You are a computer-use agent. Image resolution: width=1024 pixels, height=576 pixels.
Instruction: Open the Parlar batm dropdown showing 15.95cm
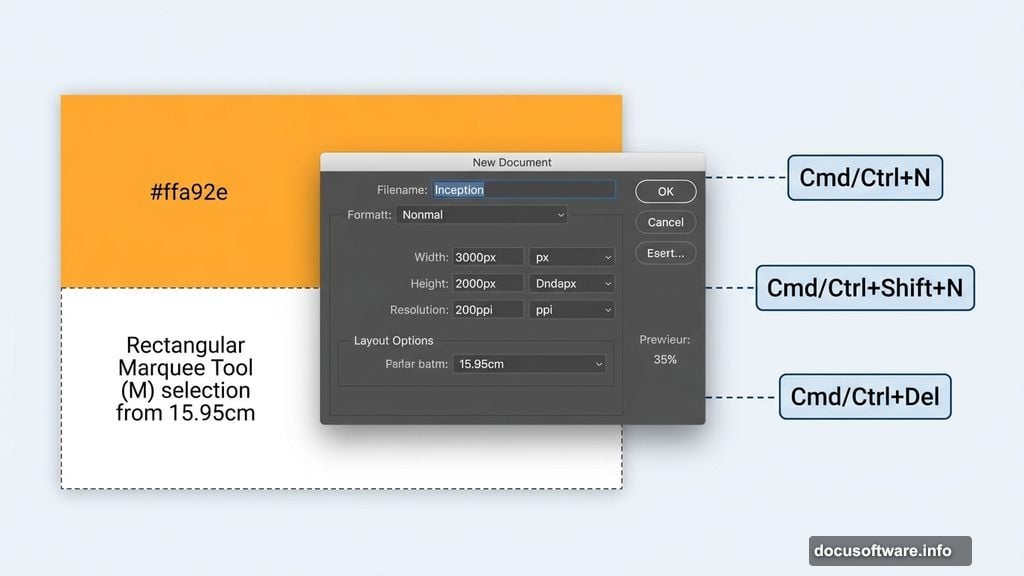point(528,363)
